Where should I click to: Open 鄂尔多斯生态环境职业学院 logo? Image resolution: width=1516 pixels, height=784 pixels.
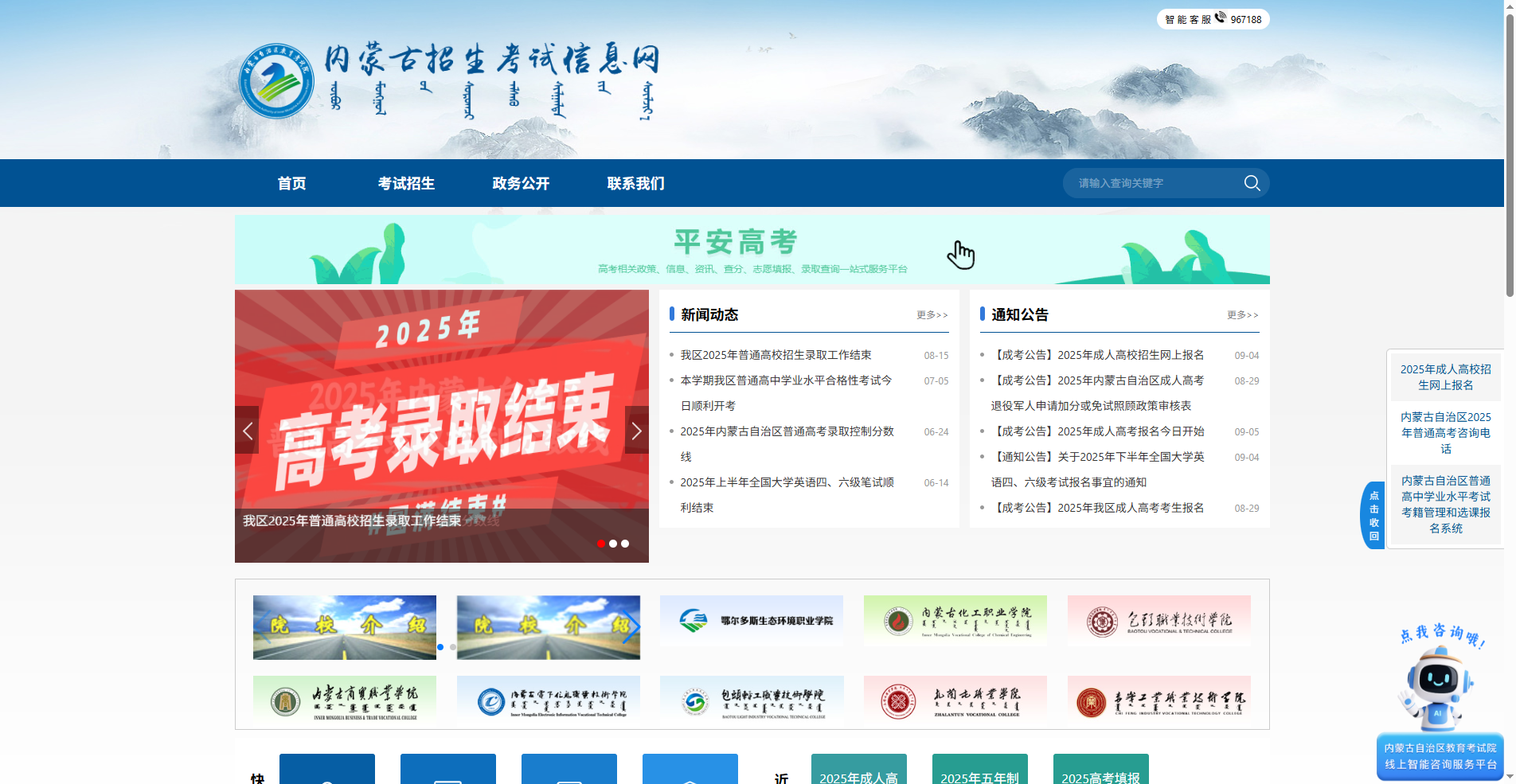[x=751, y=620]
